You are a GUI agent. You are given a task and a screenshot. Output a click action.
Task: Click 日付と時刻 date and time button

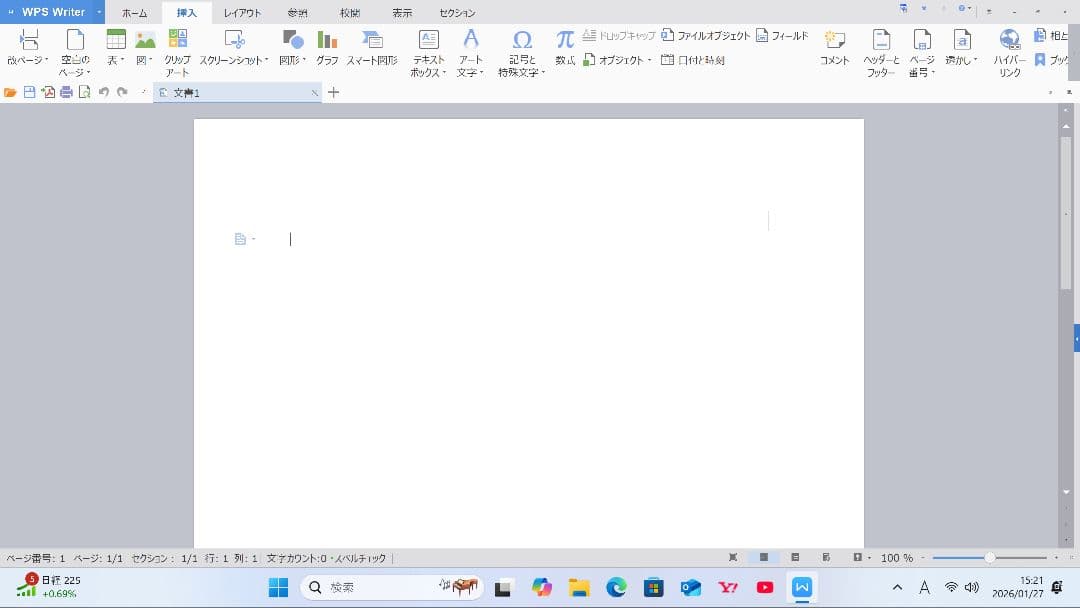tap(693, 60)
